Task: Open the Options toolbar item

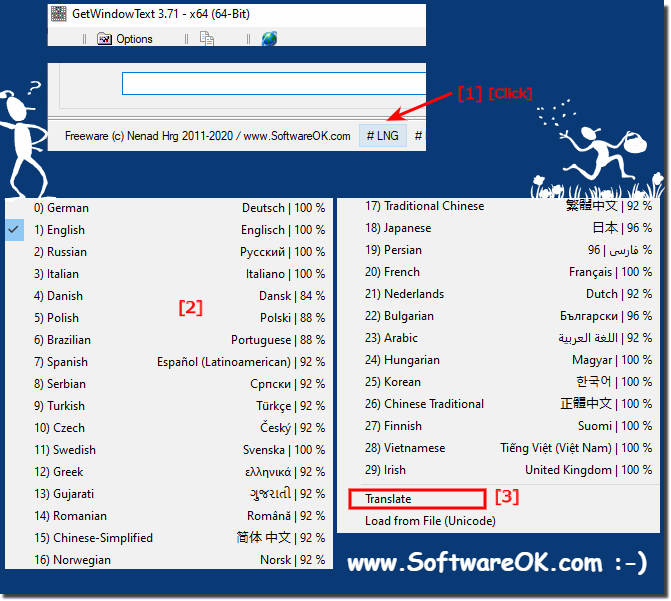Action: pyautogui.click(x=125, y=39)
